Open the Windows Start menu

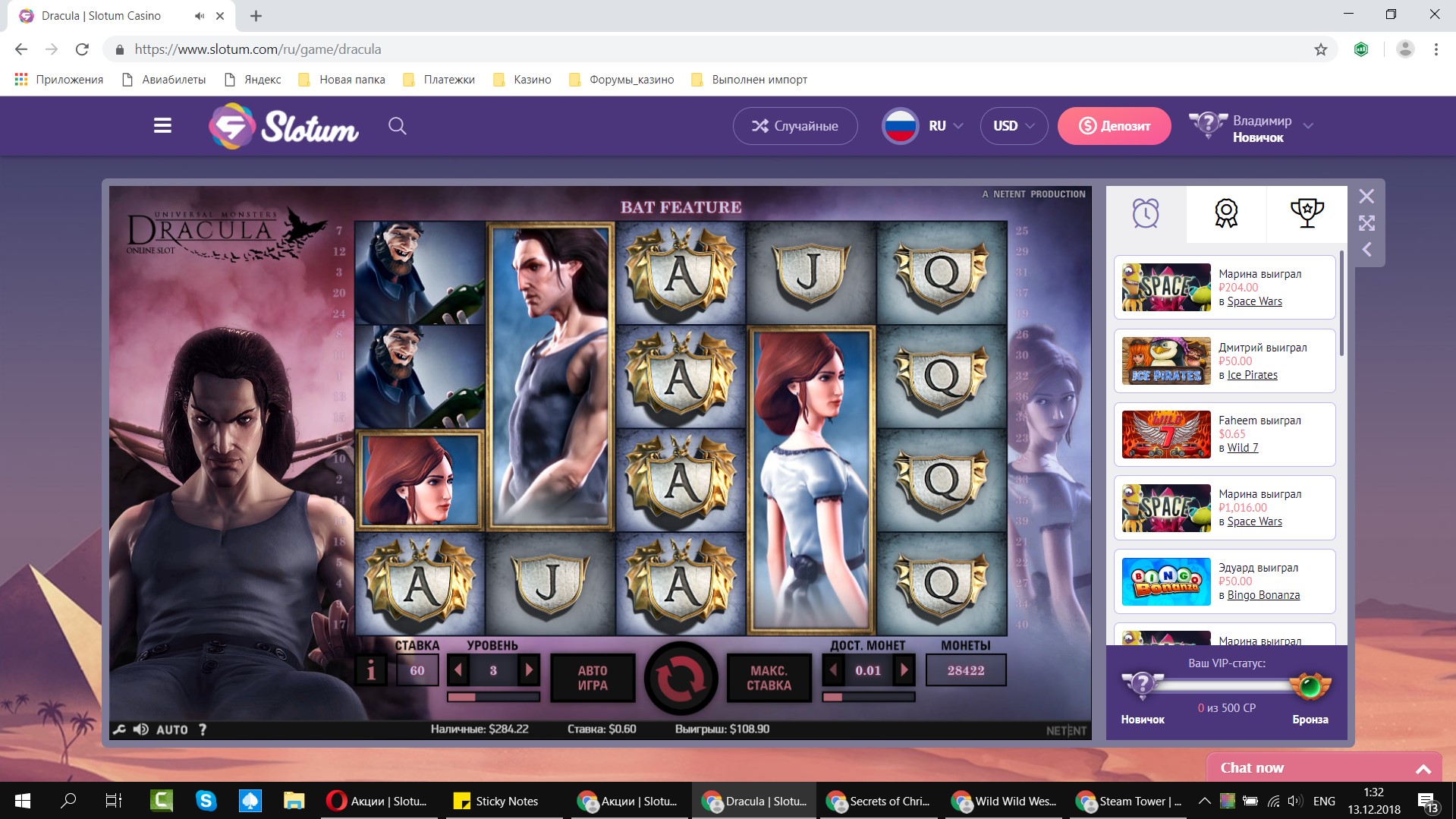23,801
